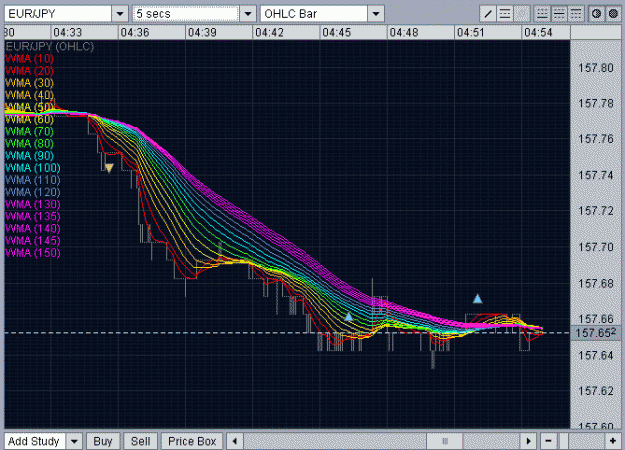Click the 157.78 price axis label
This screenshot has width=625, height=450.
(x=596, y=104)
